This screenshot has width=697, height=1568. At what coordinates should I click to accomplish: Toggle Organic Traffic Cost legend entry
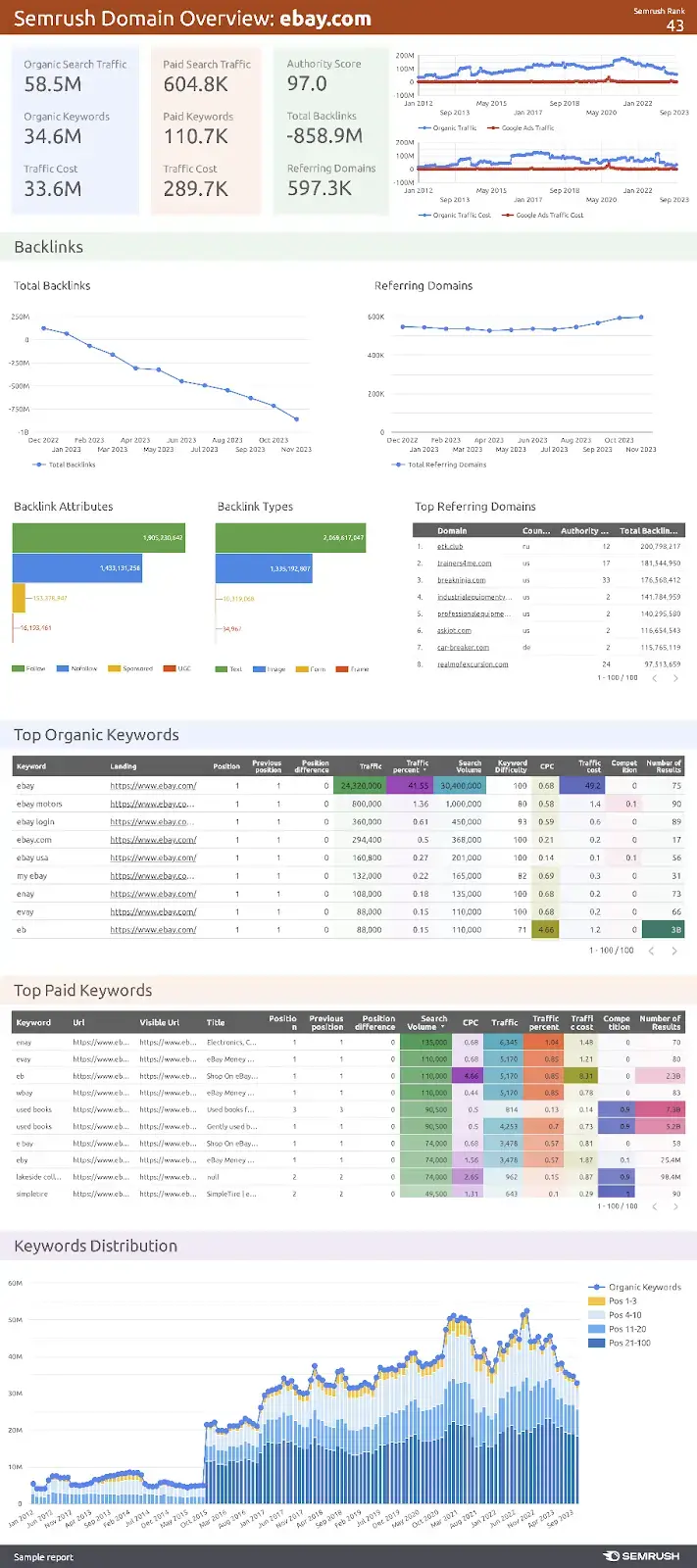click(x=455, y=215)
